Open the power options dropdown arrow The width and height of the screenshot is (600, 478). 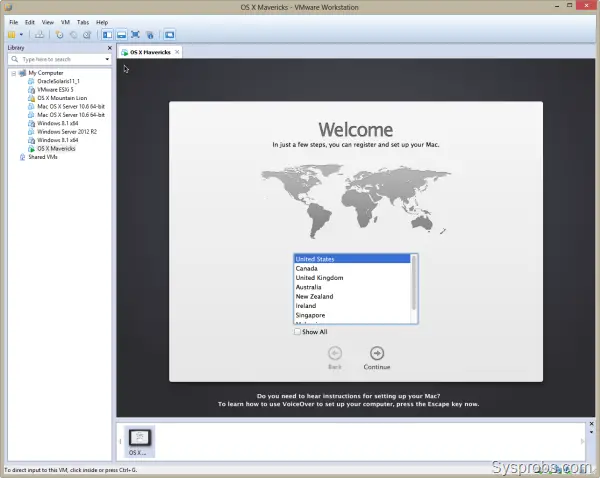21,35
